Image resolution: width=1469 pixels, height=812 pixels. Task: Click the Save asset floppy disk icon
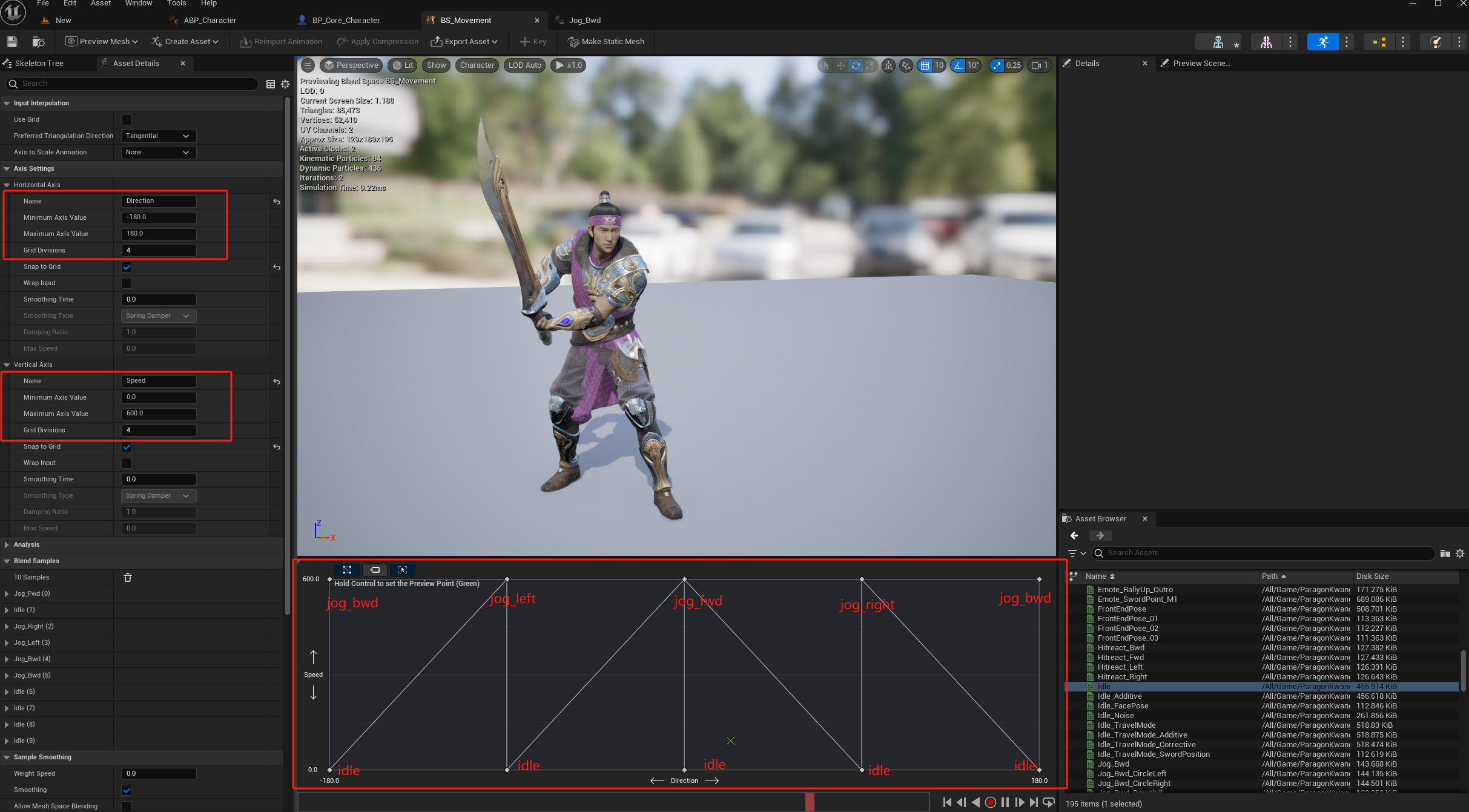12,42
